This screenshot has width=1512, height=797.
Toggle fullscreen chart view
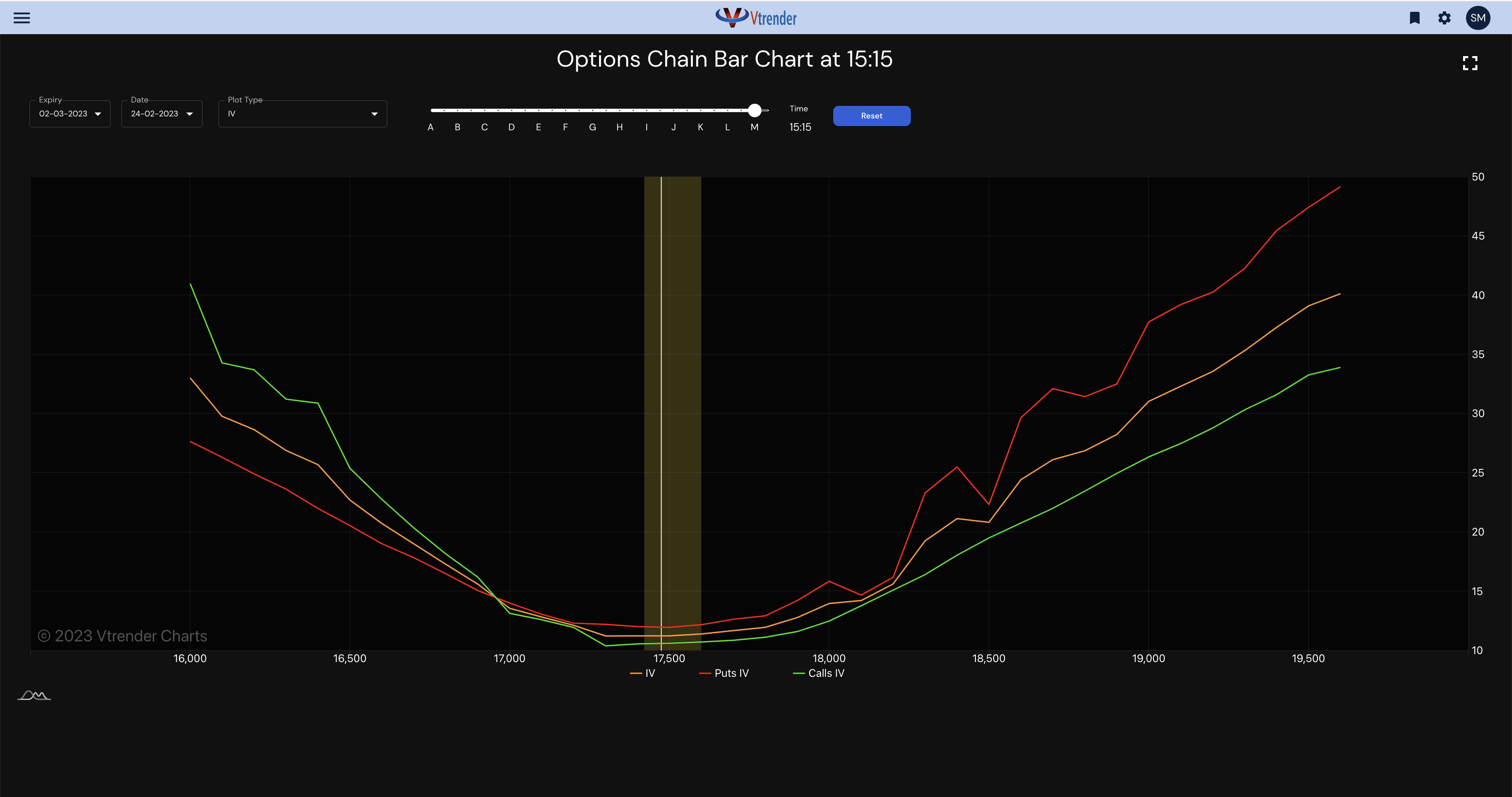click(1470, 63)
